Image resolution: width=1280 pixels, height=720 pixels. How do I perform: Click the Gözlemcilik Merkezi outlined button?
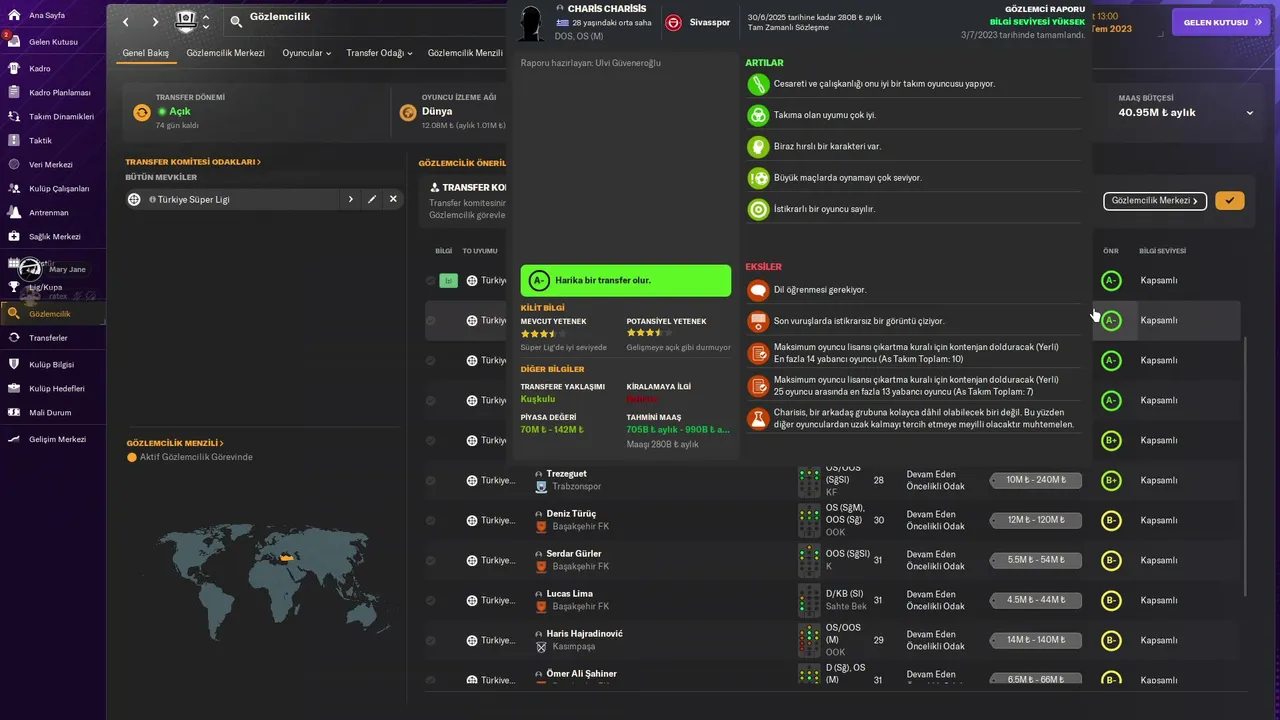(x=1155, y=201)
